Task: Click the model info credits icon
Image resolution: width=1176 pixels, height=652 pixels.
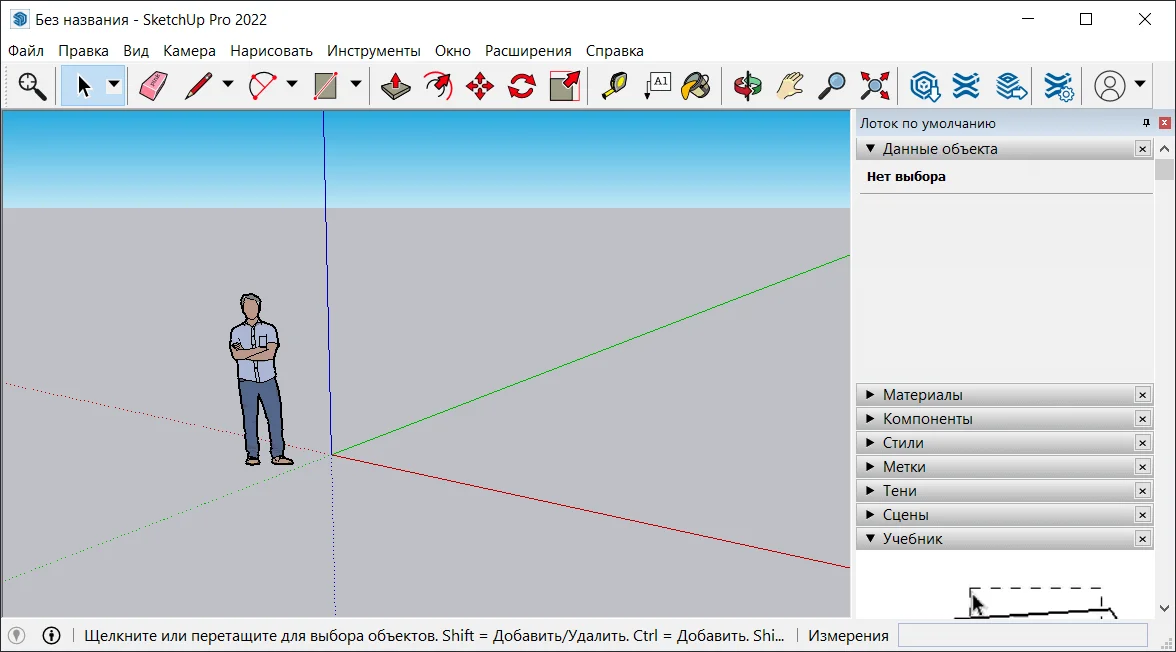Action: click(x=51, y=635)
